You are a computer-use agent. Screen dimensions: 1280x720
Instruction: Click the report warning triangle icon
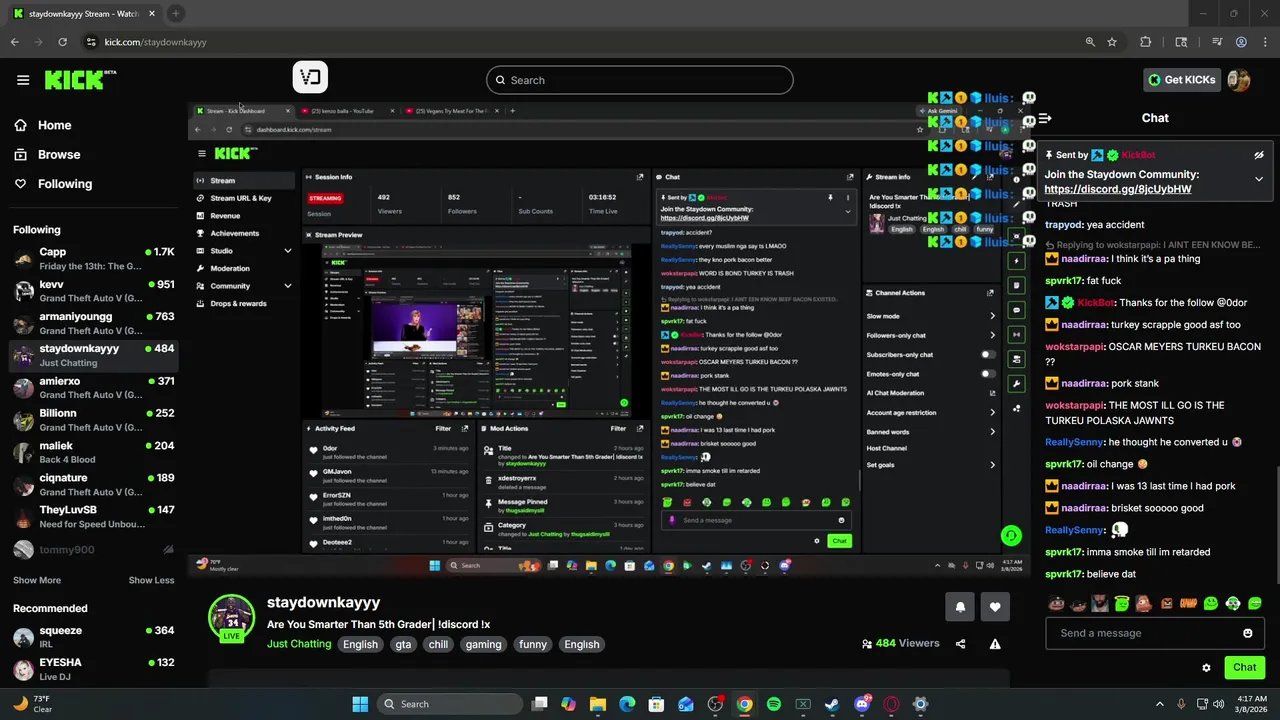tap(995, 644)
